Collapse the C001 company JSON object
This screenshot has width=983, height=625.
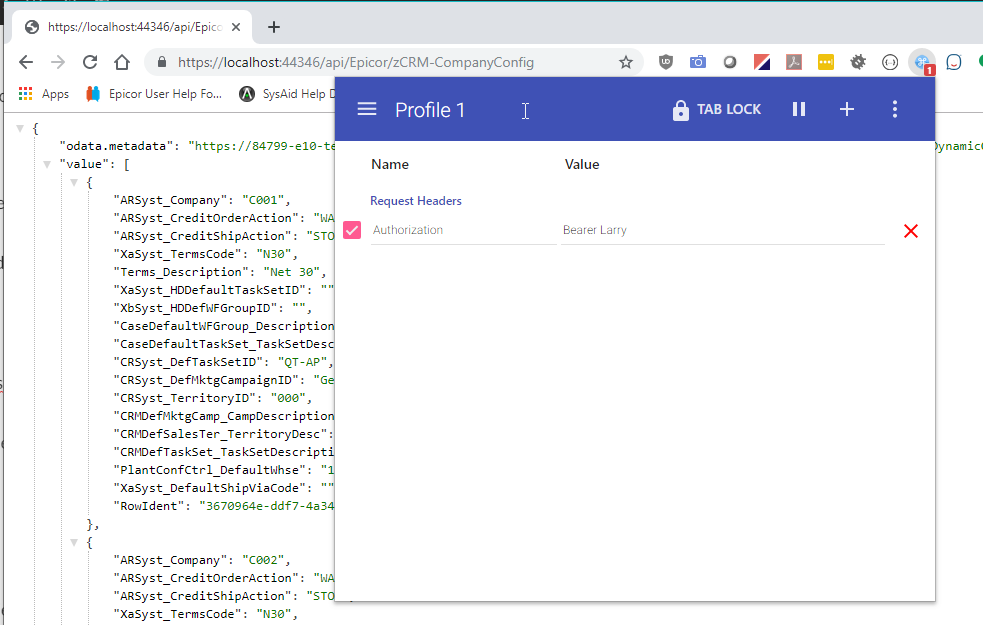[74, 182]
